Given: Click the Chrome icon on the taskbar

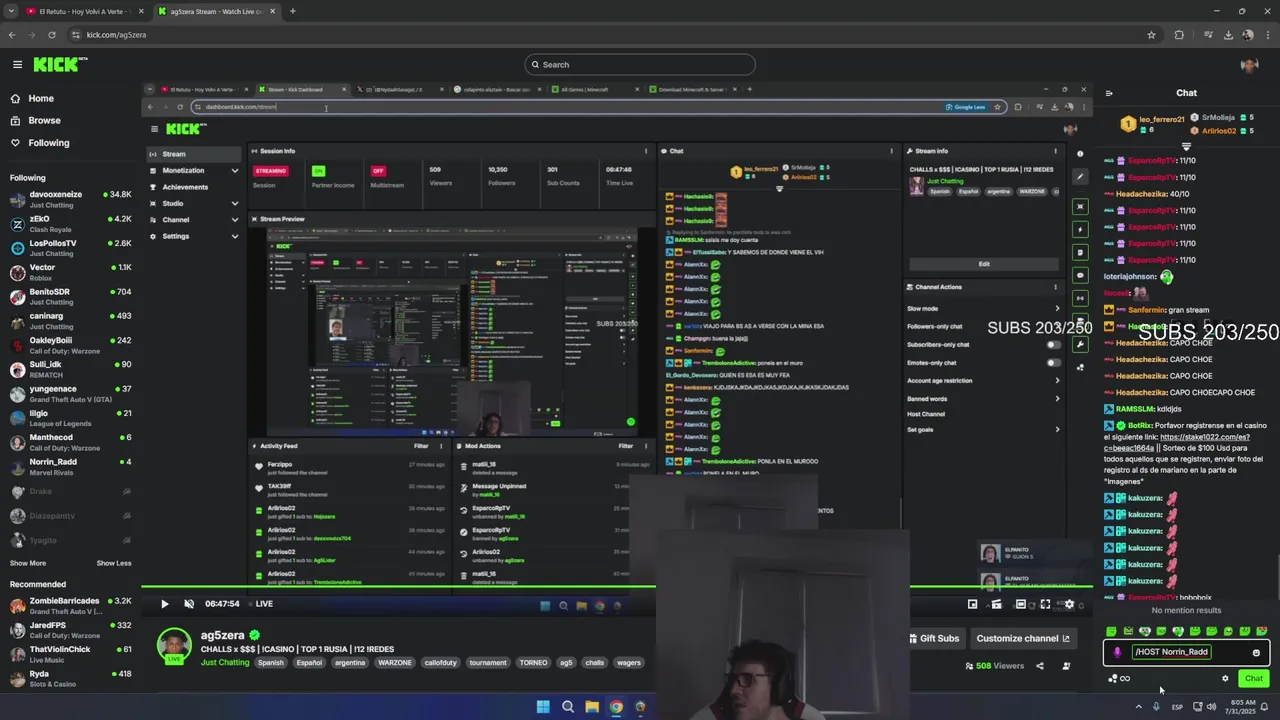Looking at the screenshot, I should [x=616, y=707].
